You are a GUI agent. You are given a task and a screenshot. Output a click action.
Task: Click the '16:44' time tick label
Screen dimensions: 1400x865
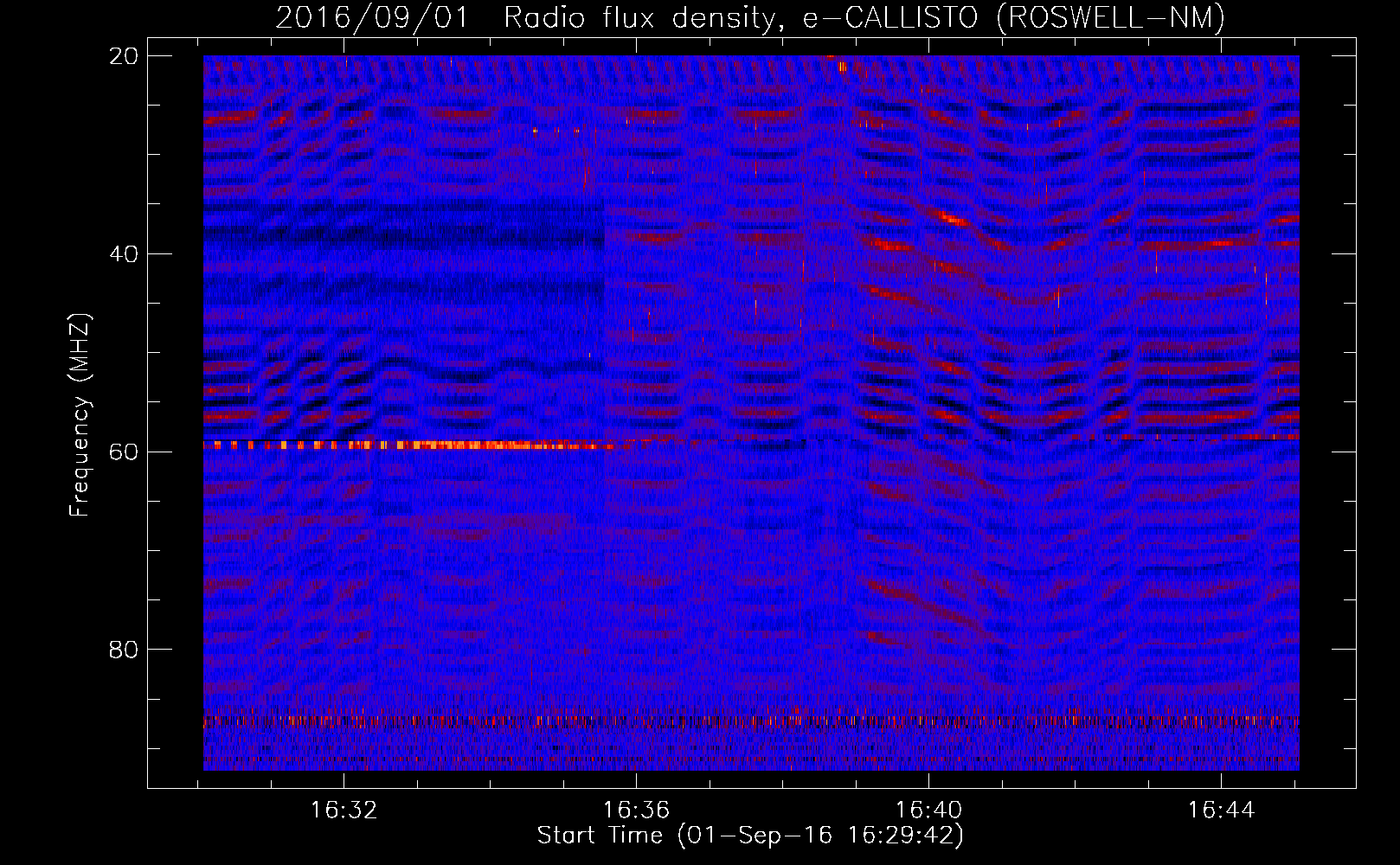[1221, 811]
